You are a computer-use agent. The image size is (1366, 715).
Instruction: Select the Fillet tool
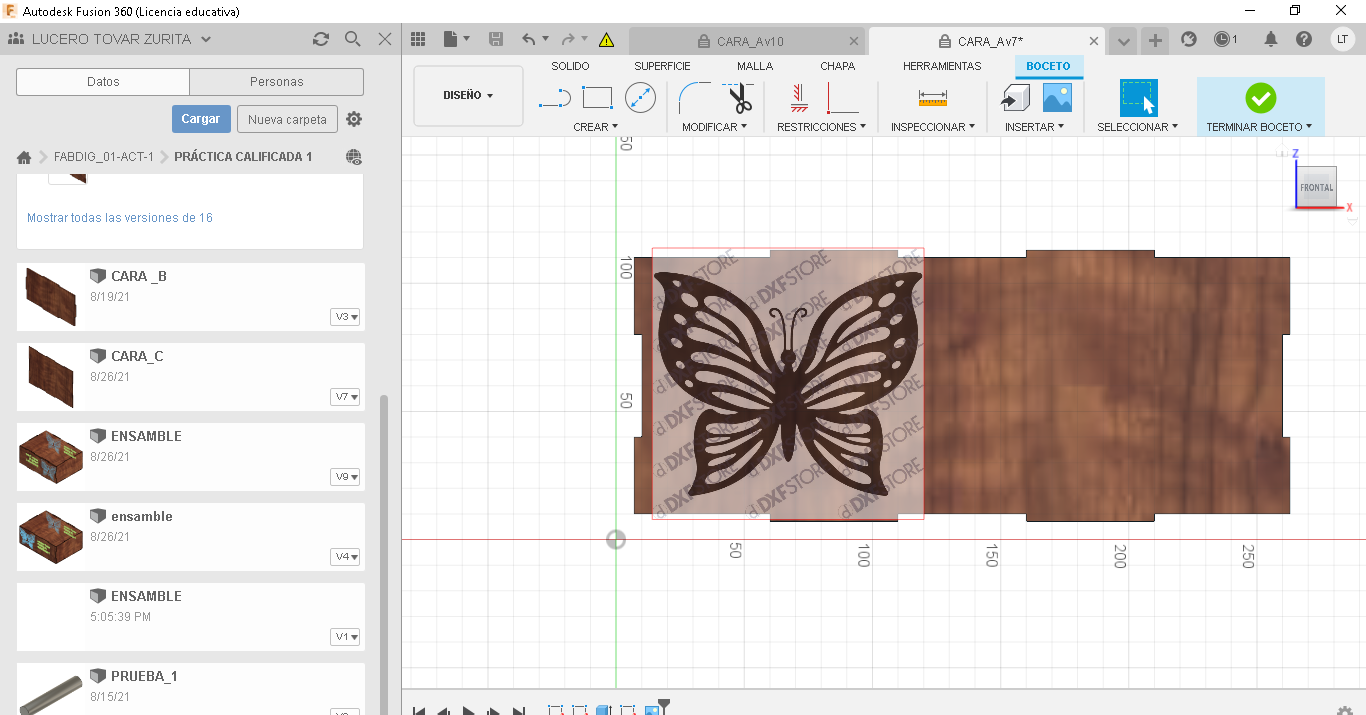click(x=693, y=98)
